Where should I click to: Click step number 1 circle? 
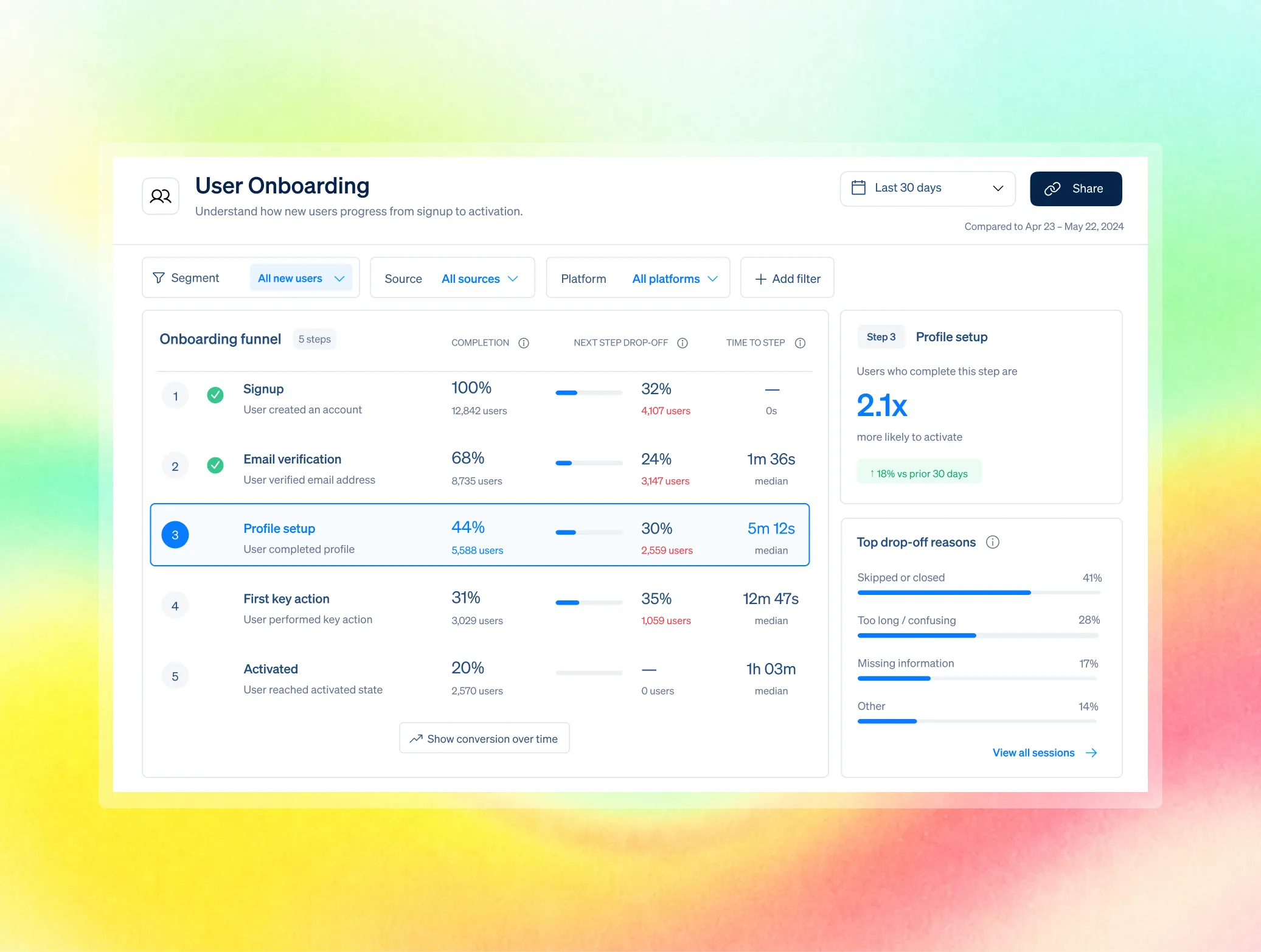tap(175, 396)
